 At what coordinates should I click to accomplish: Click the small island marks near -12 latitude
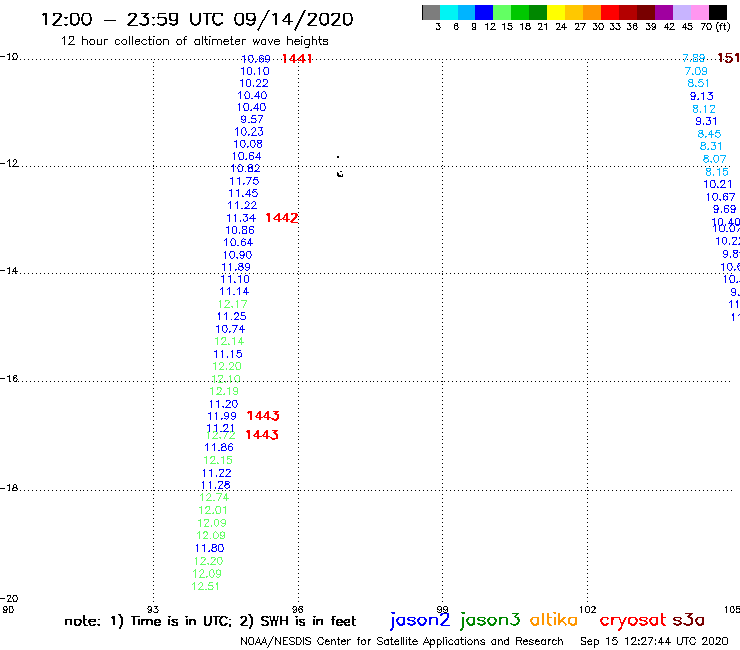click(x=339, y=167)
